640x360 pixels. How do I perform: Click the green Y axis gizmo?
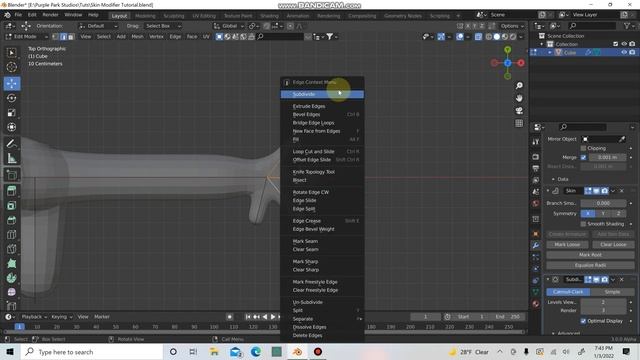point(507,50)
